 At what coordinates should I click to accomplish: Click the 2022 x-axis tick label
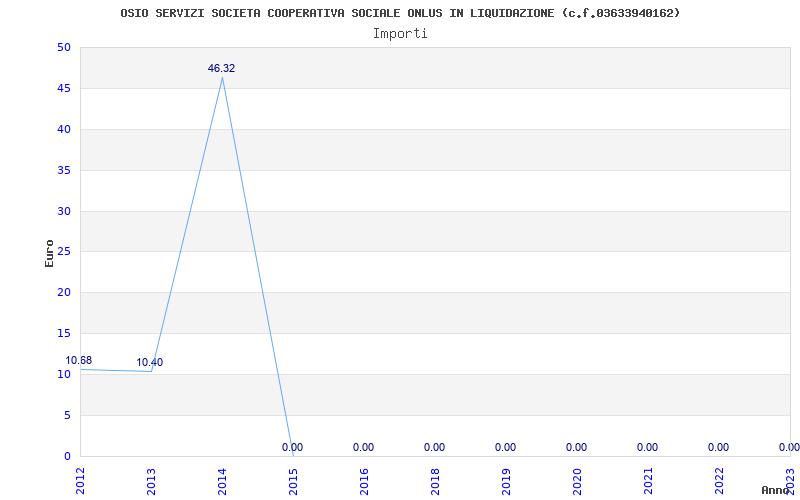(x=719, y=481)
